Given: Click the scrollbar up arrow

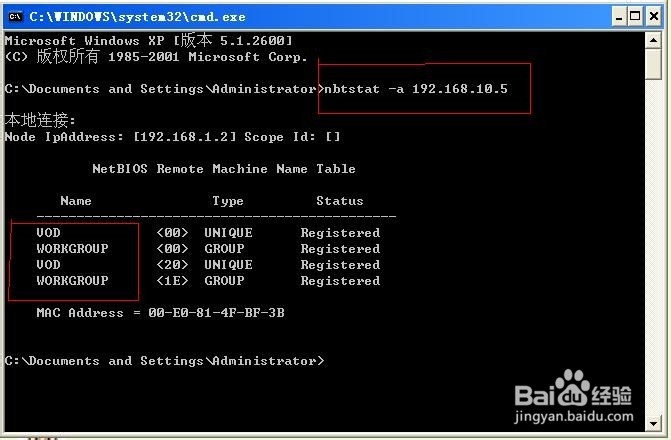Looking at the screenshot, I should tap(653, 41).
